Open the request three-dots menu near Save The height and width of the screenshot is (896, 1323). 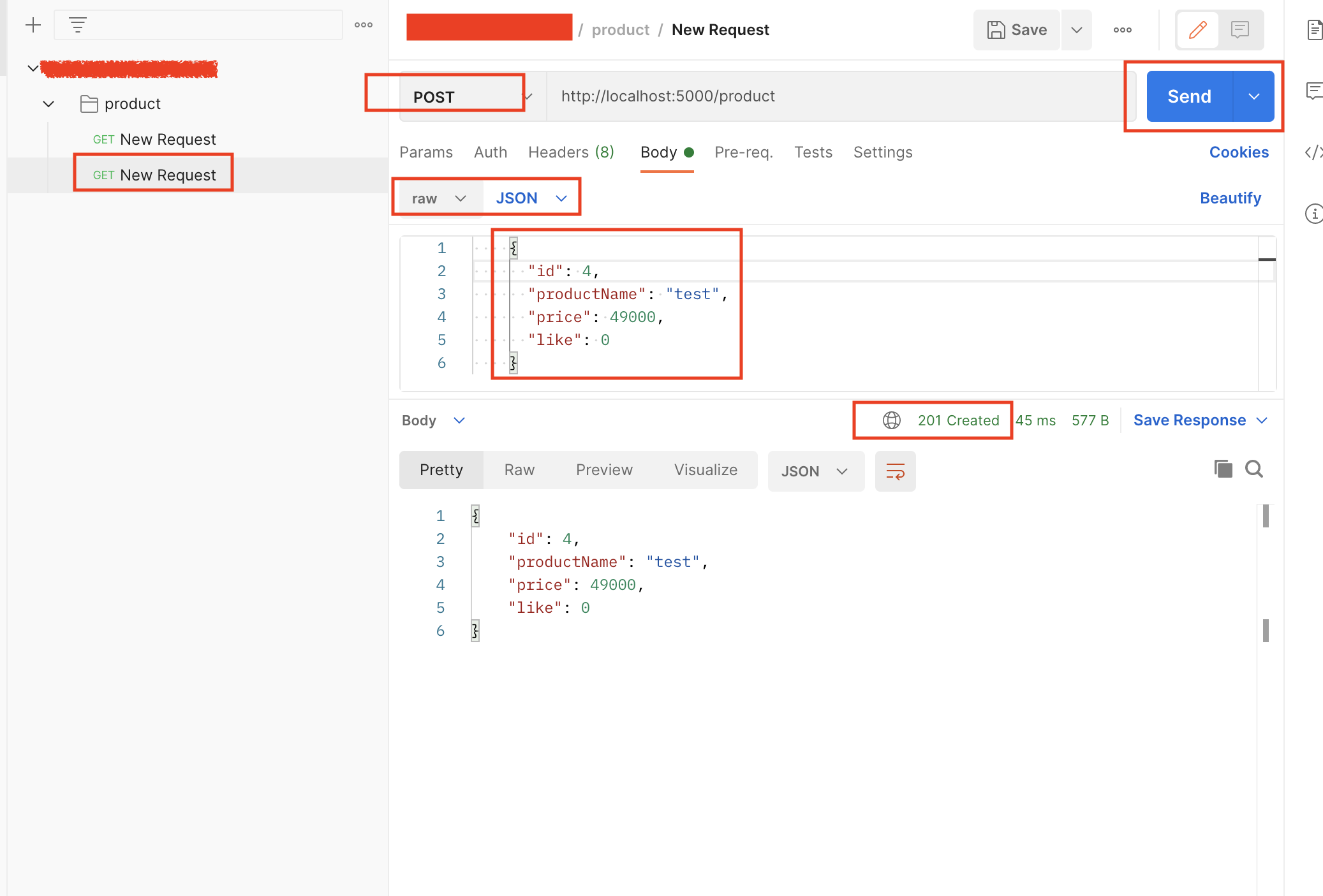1122,30
